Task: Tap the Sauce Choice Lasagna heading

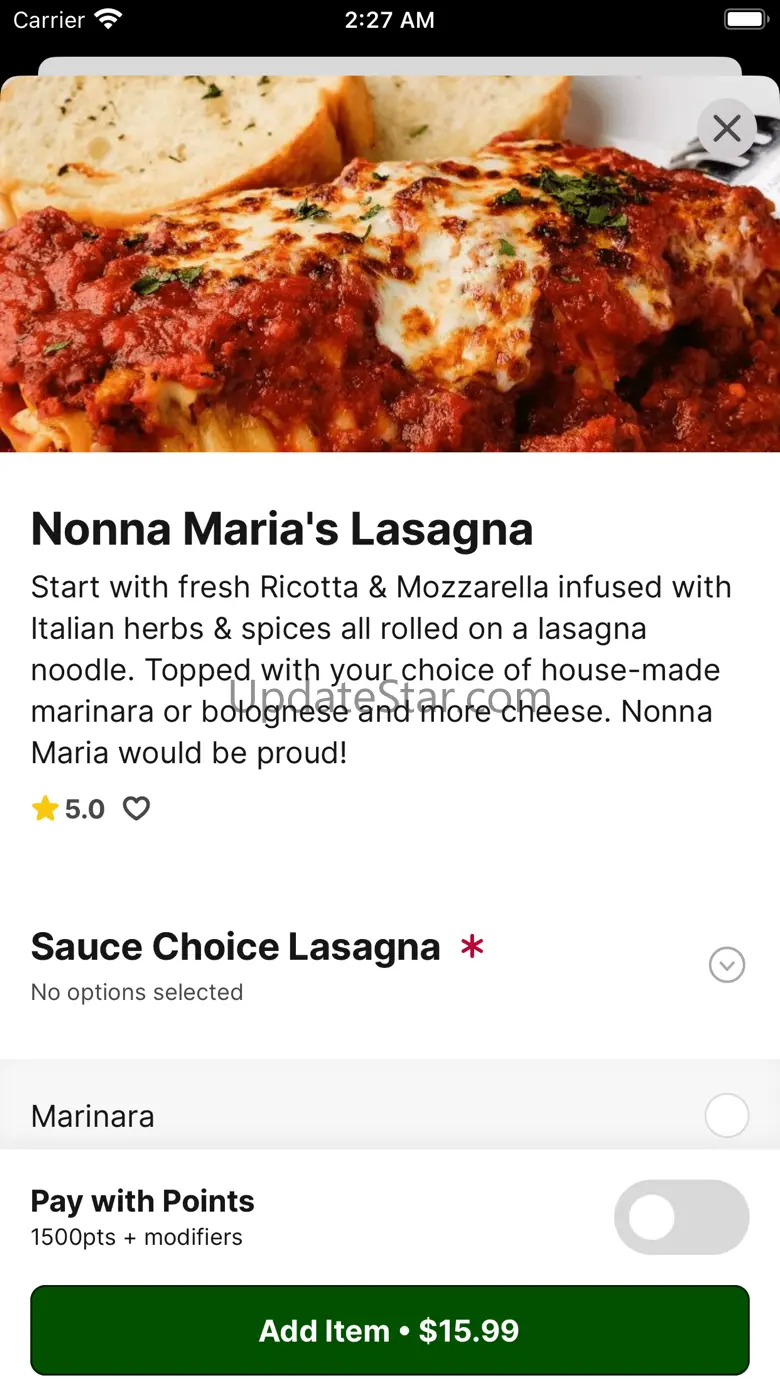Action: click(236, 946)
